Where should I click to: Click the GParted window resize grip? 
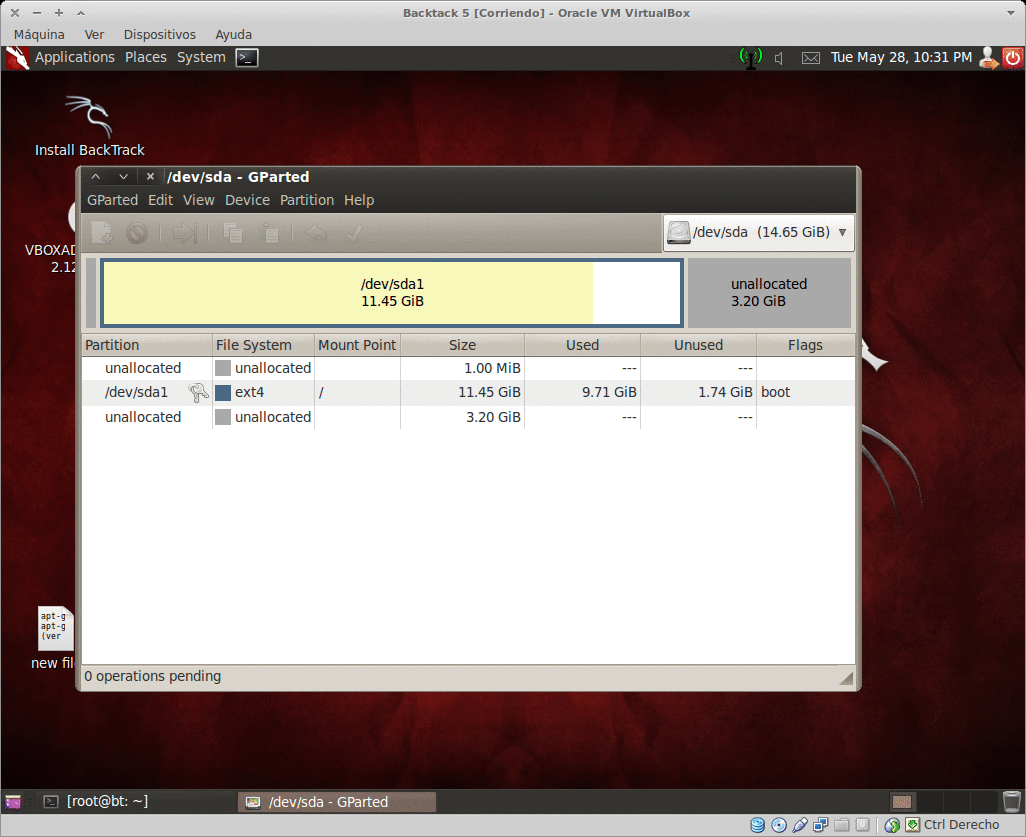846,677
